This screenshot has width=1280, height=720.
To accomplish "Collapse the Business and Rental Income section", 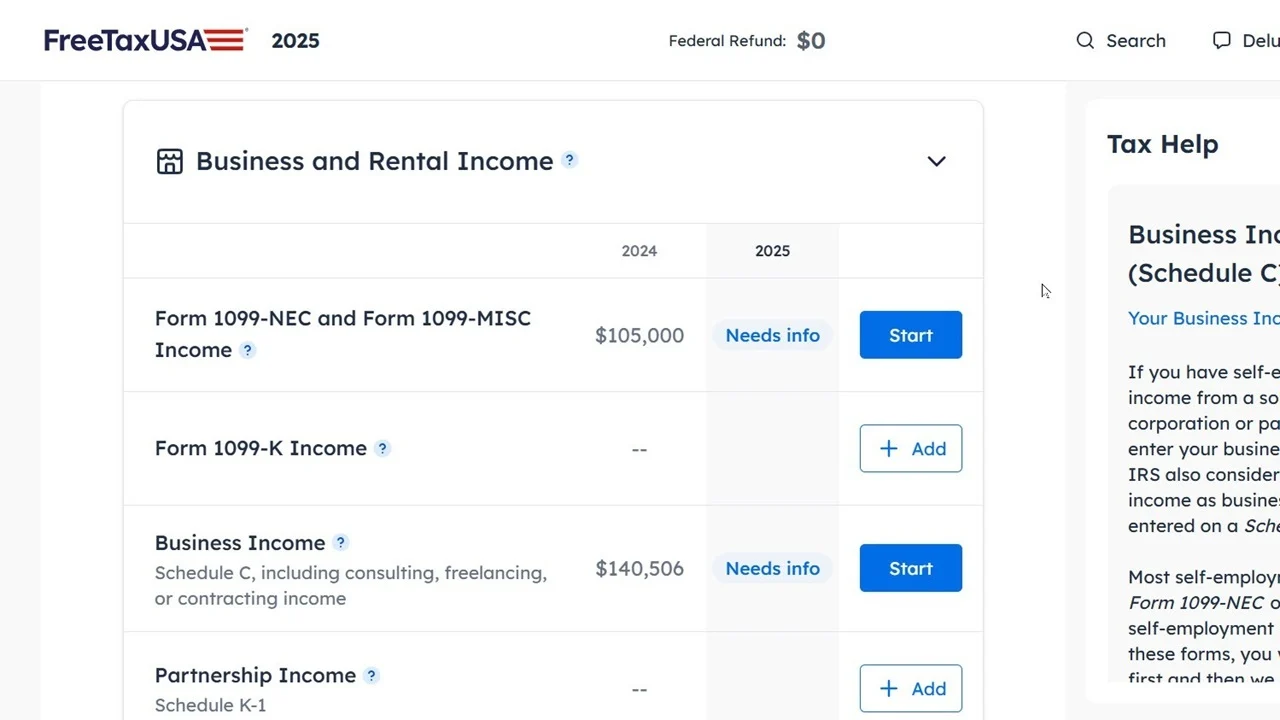I will coord(936,161).
